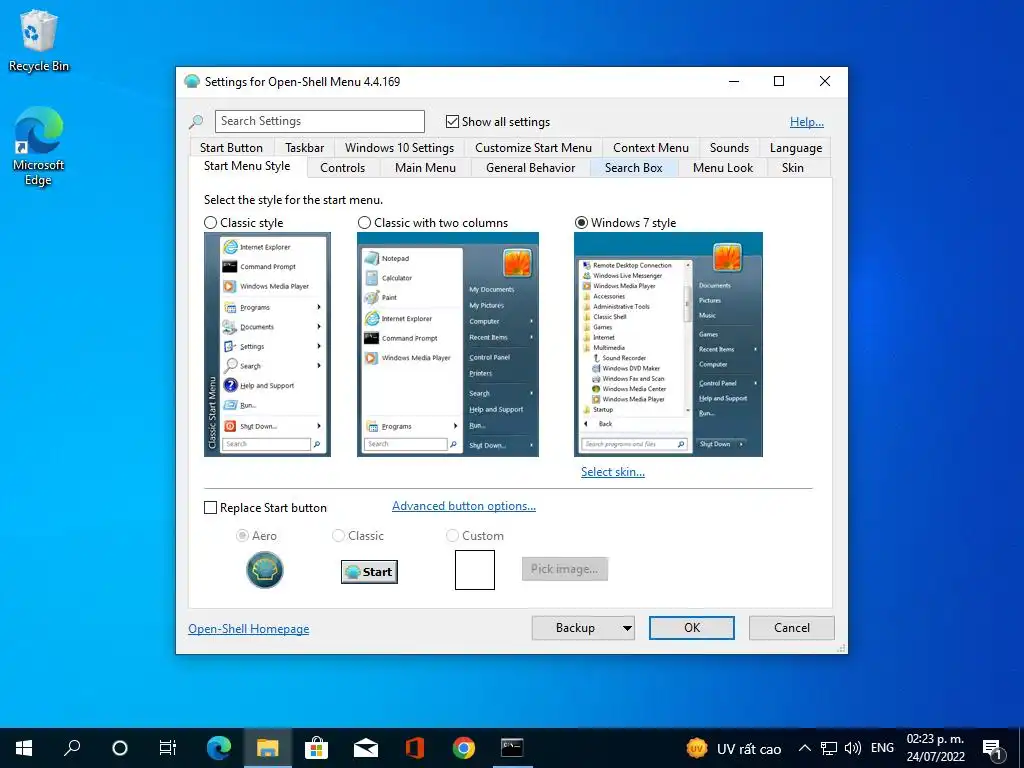This screenshot has height=768, width=1024.
Task: Open the taskbar clock and date
Action: tap(935, 748)
